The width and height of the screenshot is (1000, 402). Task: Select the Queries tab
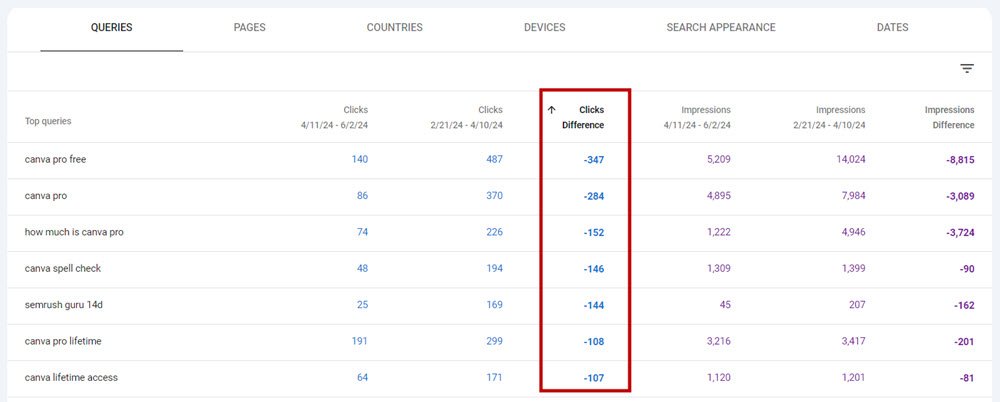[111, 28]
